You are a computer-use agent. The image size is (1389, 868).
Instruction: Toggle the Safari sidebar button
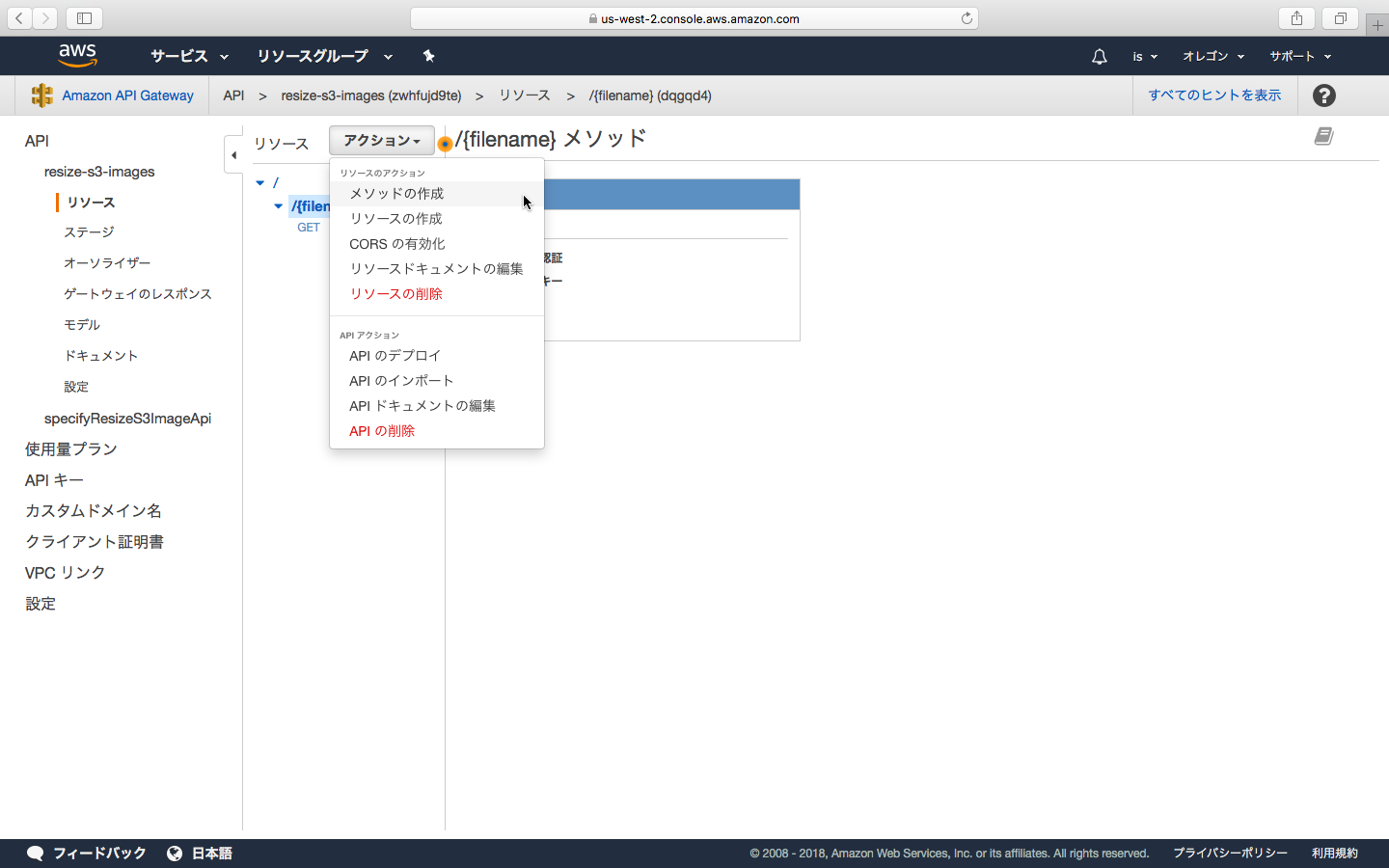click(x=84, y=18)
